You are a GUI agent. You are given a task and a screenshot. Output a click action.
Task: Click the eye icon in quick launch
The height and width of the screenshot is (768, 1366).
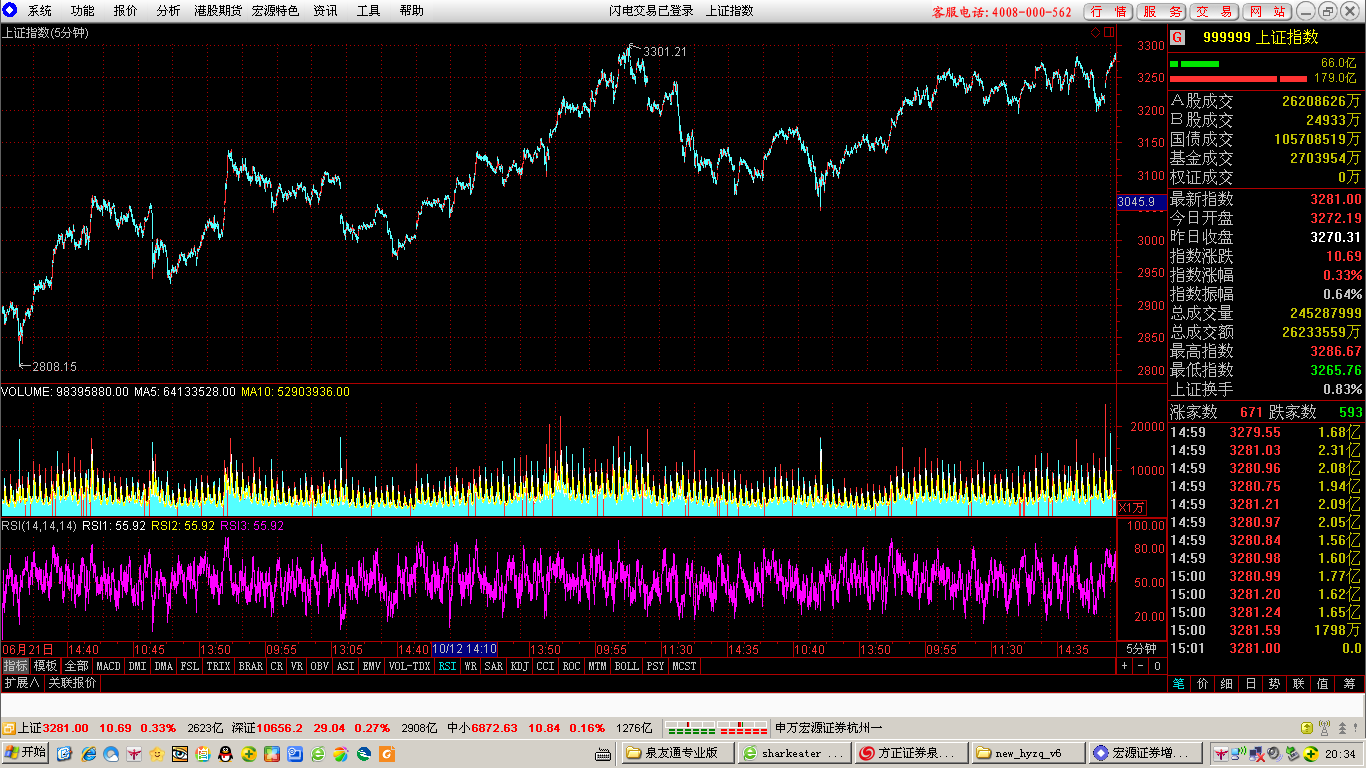point(180,753)
